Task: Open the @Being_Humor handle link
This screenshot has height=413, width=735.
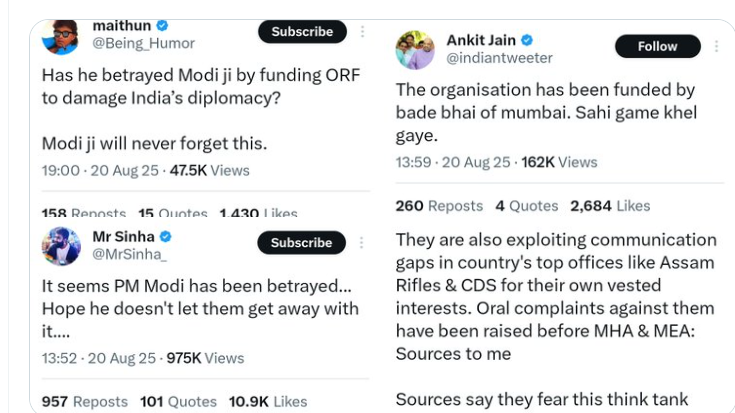Action: [x=144, y=43]
